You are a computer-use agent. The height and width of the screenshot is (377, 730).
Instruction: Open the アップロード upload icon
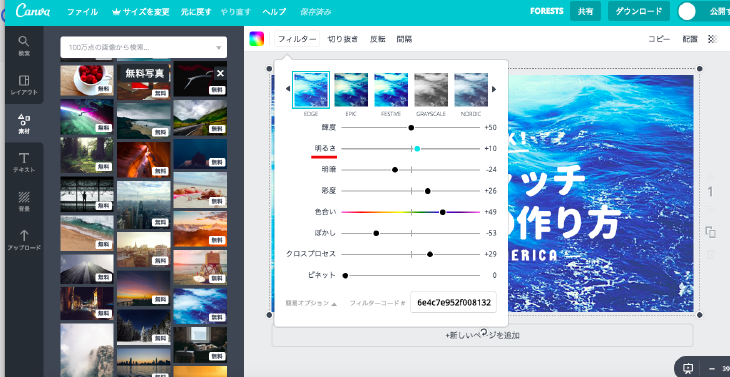[x=24, y=240]
